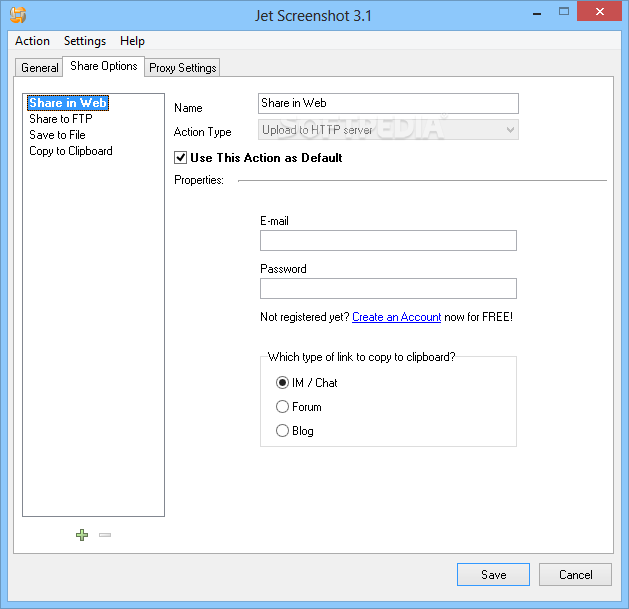629x609 pixels.
Task: Close the Jet Screenshot window
Action: [x=599, y=11]
